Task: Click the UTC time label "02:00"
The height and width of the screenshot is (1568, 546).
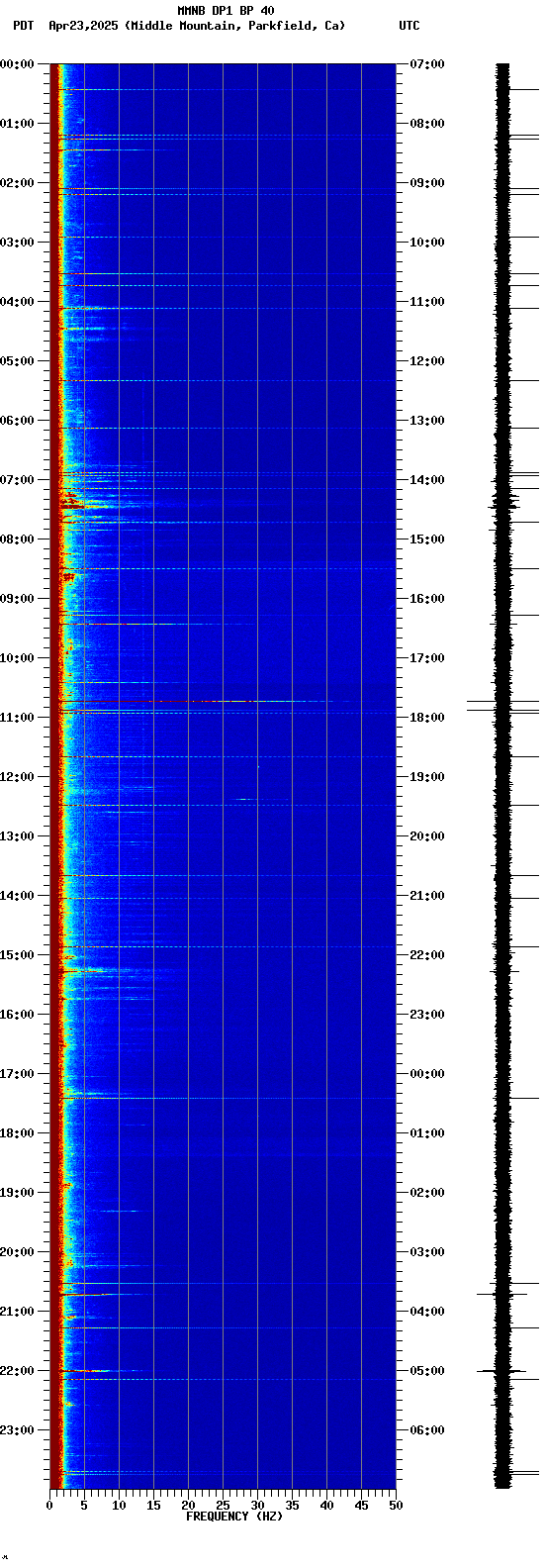Action: 427,1193
